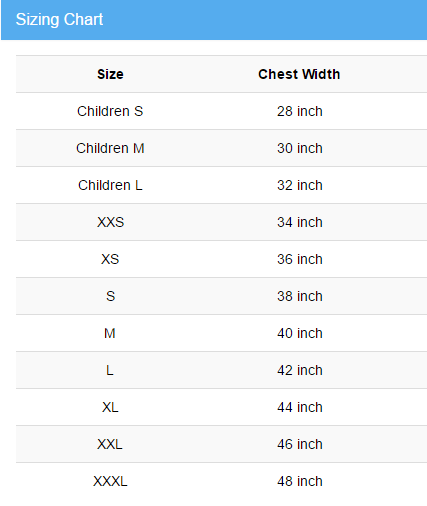The width and height of the screenshot is (427, 506).
Task: Select the Chest Width column header
Action: pyautogui.click(x=299, y=74)
